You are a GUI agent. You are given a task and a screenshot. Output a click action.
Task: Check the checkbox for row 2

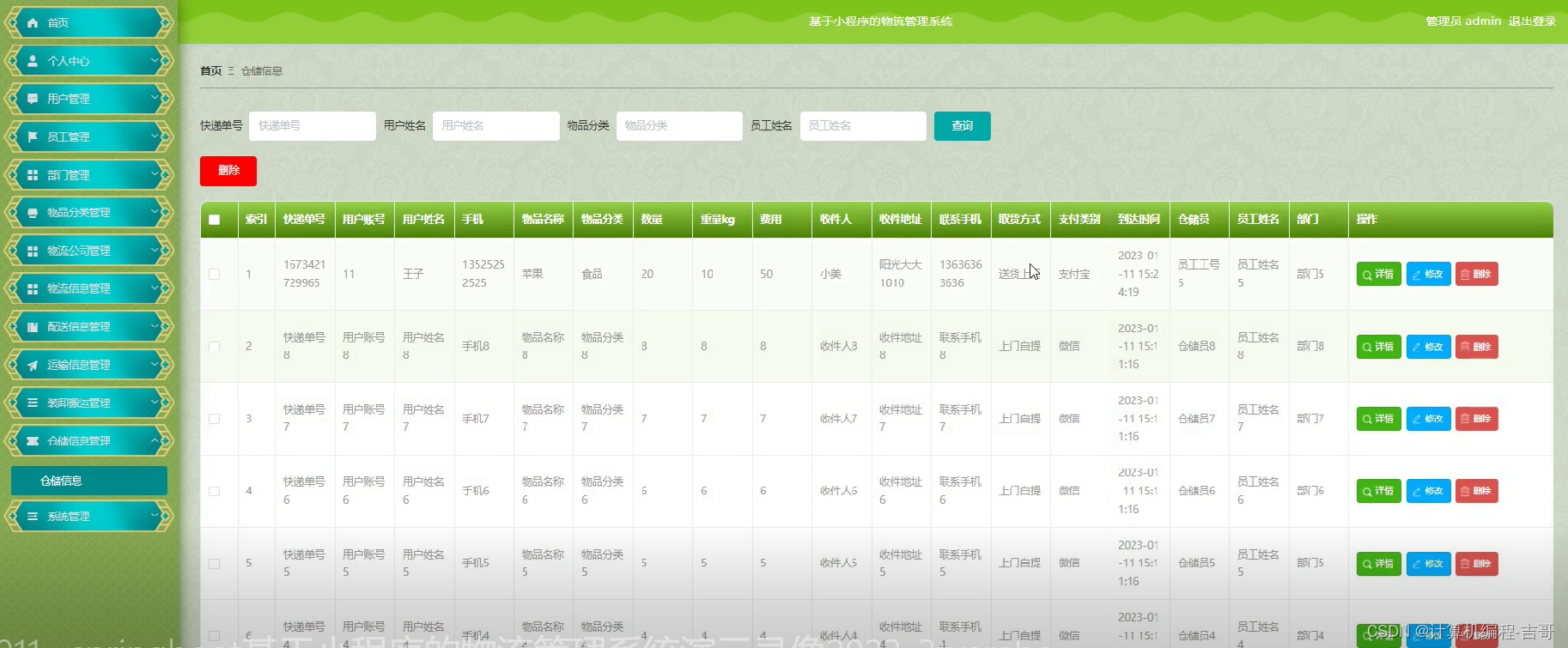(215, 347)
